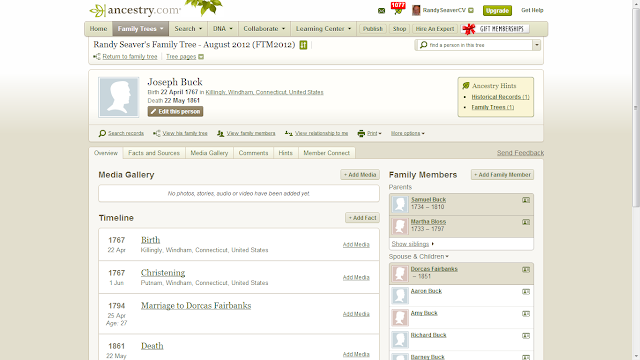Viewport: 640px width, 360px height.
Task: Click the Gift Memberships bow icon
Action: point(469,29)
